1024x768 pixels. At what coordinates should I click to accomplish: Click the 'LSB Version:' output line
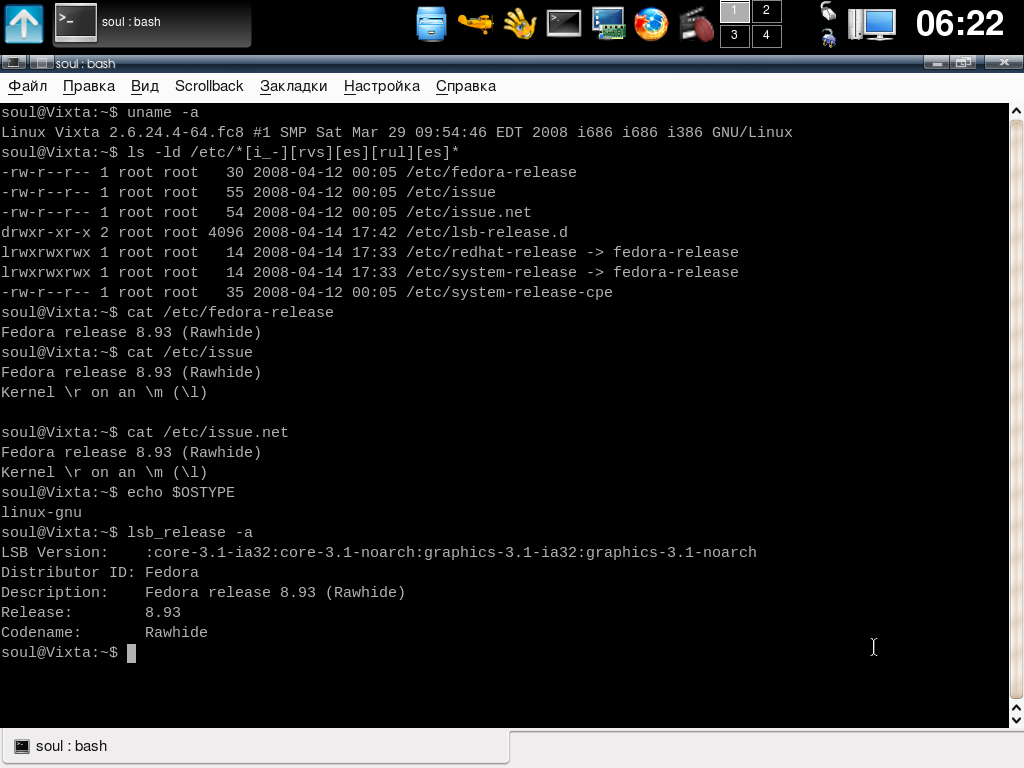click(379, 552)
